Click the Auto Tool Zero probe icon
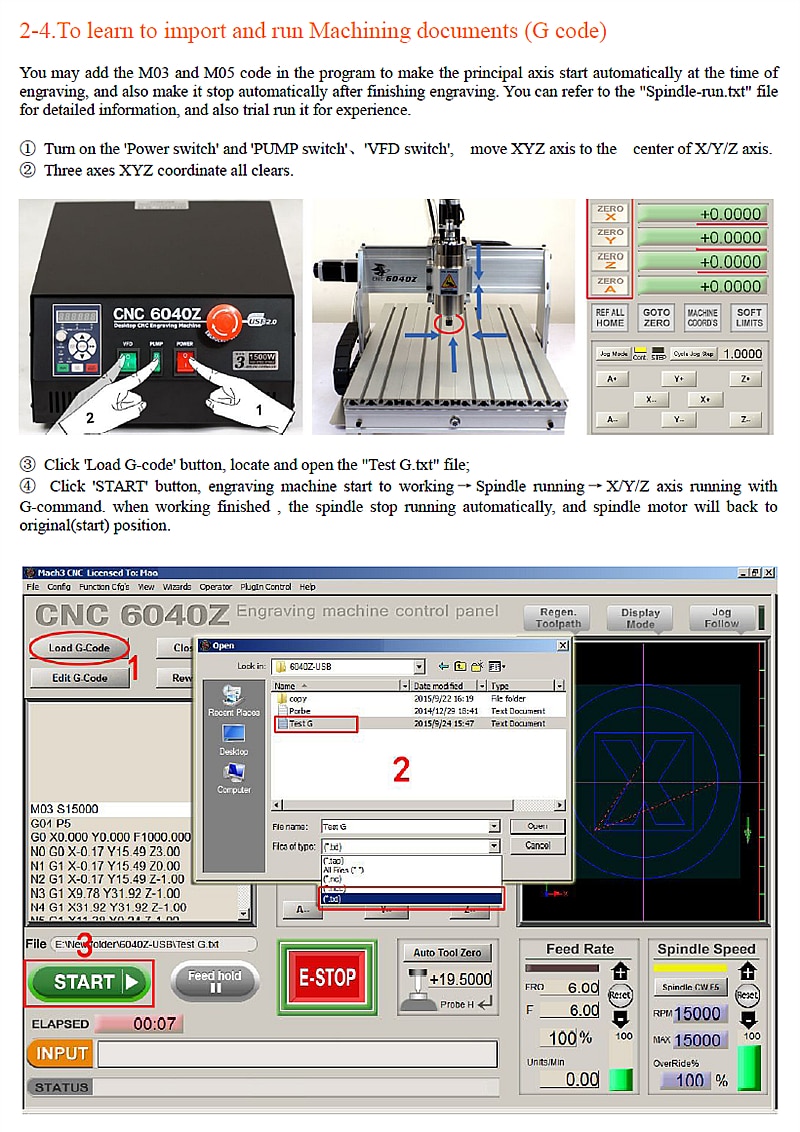Screen dimensions: 800x1132 417,990
